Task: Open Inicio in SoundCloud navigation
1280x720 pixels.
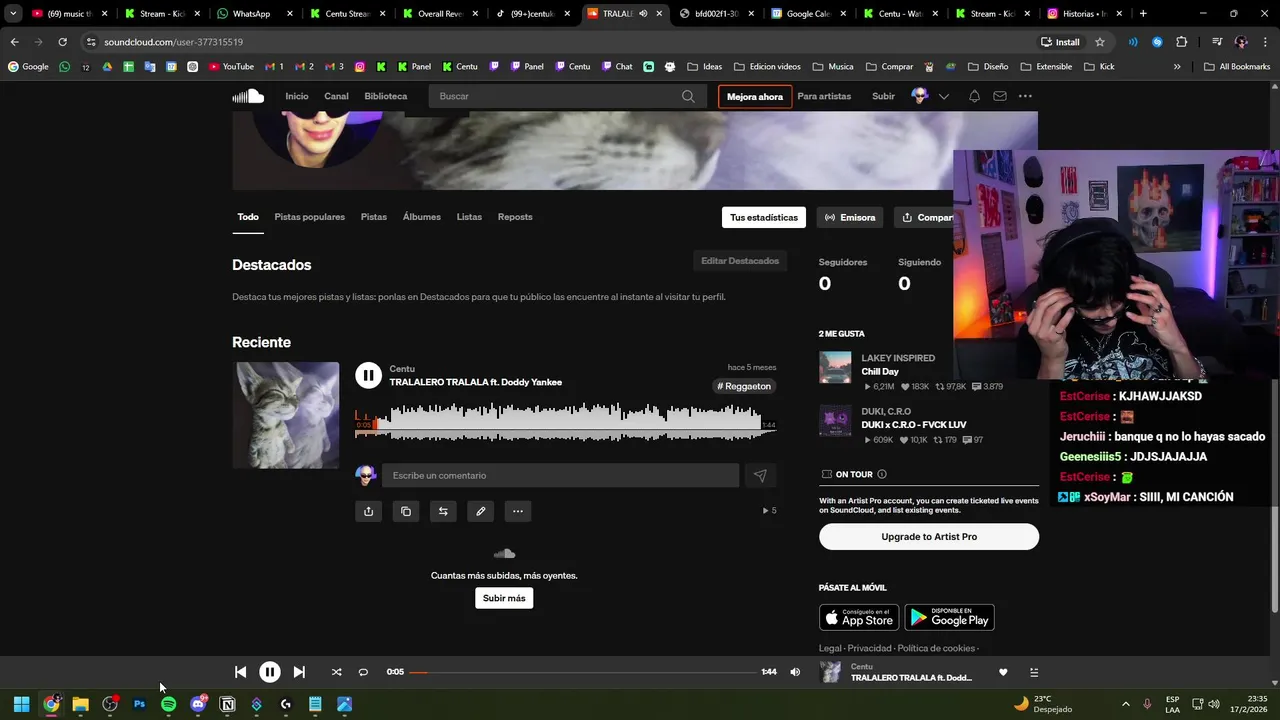Action: click(297, 96)
